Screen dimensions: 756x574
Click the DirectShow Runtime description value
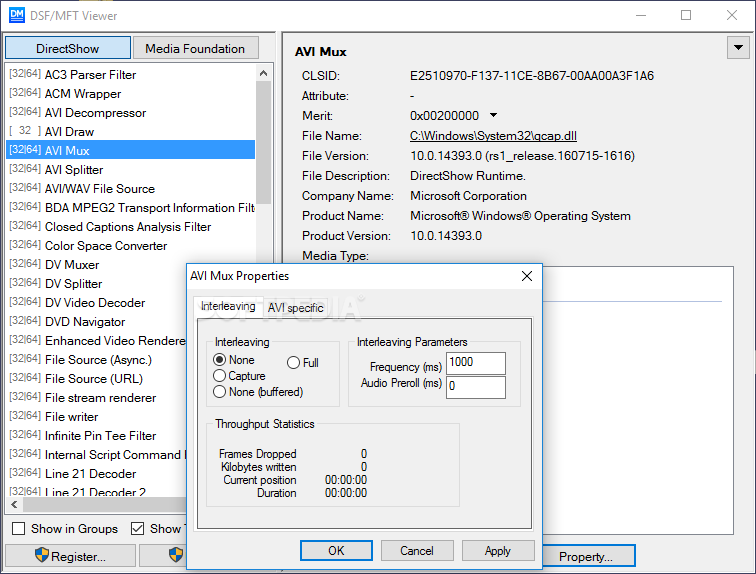468,176
